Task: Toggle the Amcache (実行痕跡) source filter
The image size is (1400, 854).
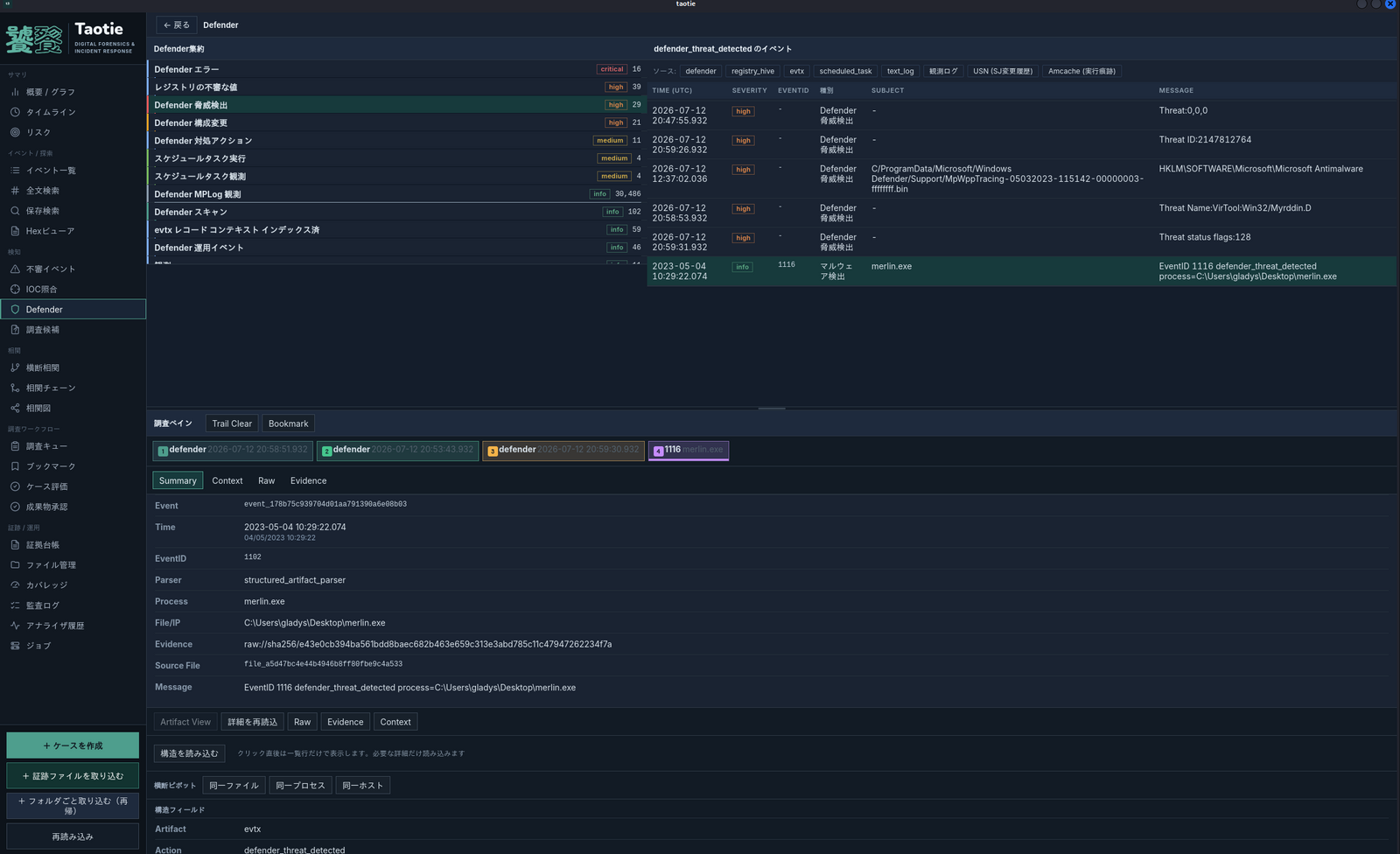Action: [1082, 71]
